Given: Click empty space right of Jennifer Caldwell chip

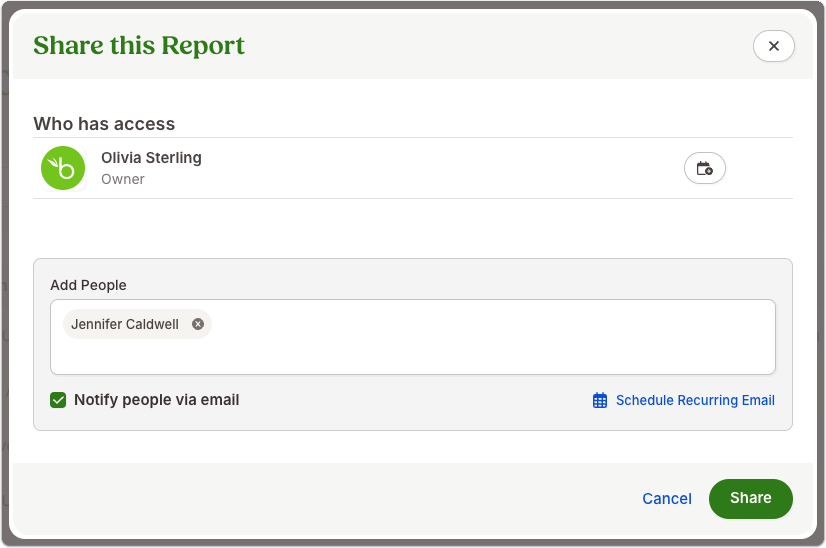Looking at the screenshot, I should click(x=490, y=324).
